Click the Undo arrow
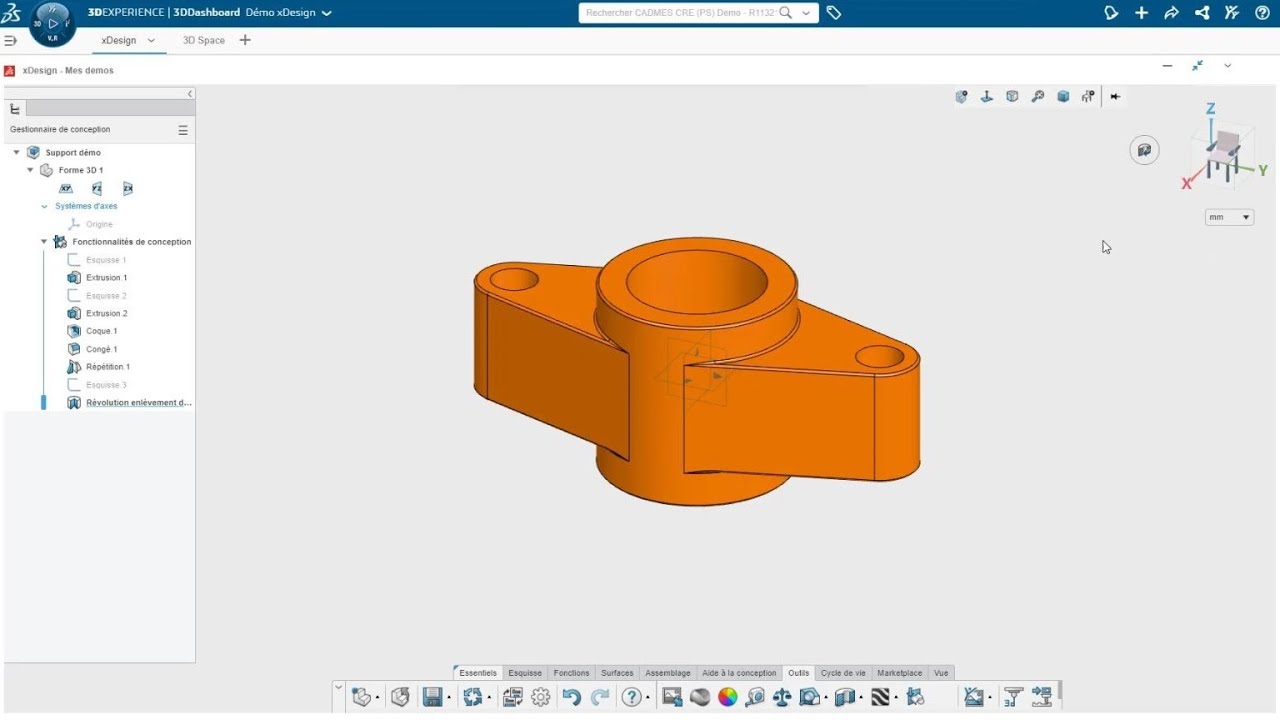 (571, 697)
